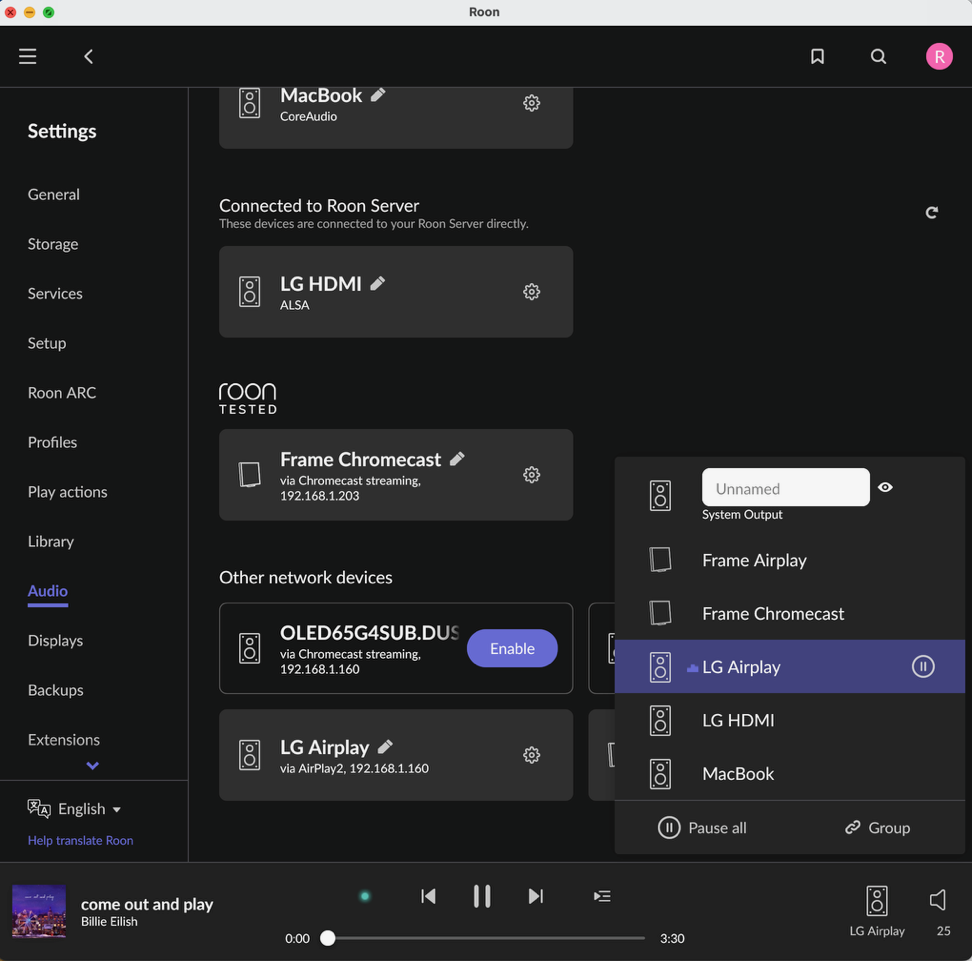The image size is (972, 961).
Task: Refresh the Connected to Roon Server list
Action: coord(931,213)
